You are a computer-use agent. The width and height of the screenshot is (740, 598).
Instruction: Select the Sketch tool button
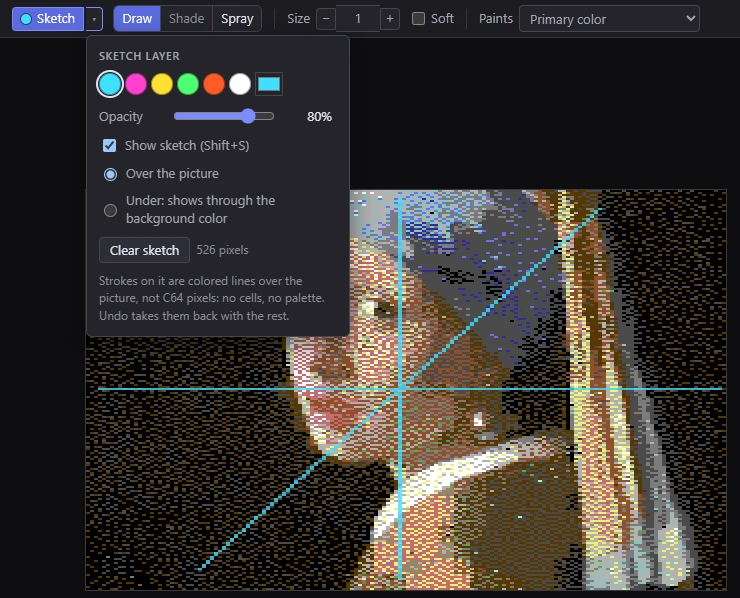point(48,19)
